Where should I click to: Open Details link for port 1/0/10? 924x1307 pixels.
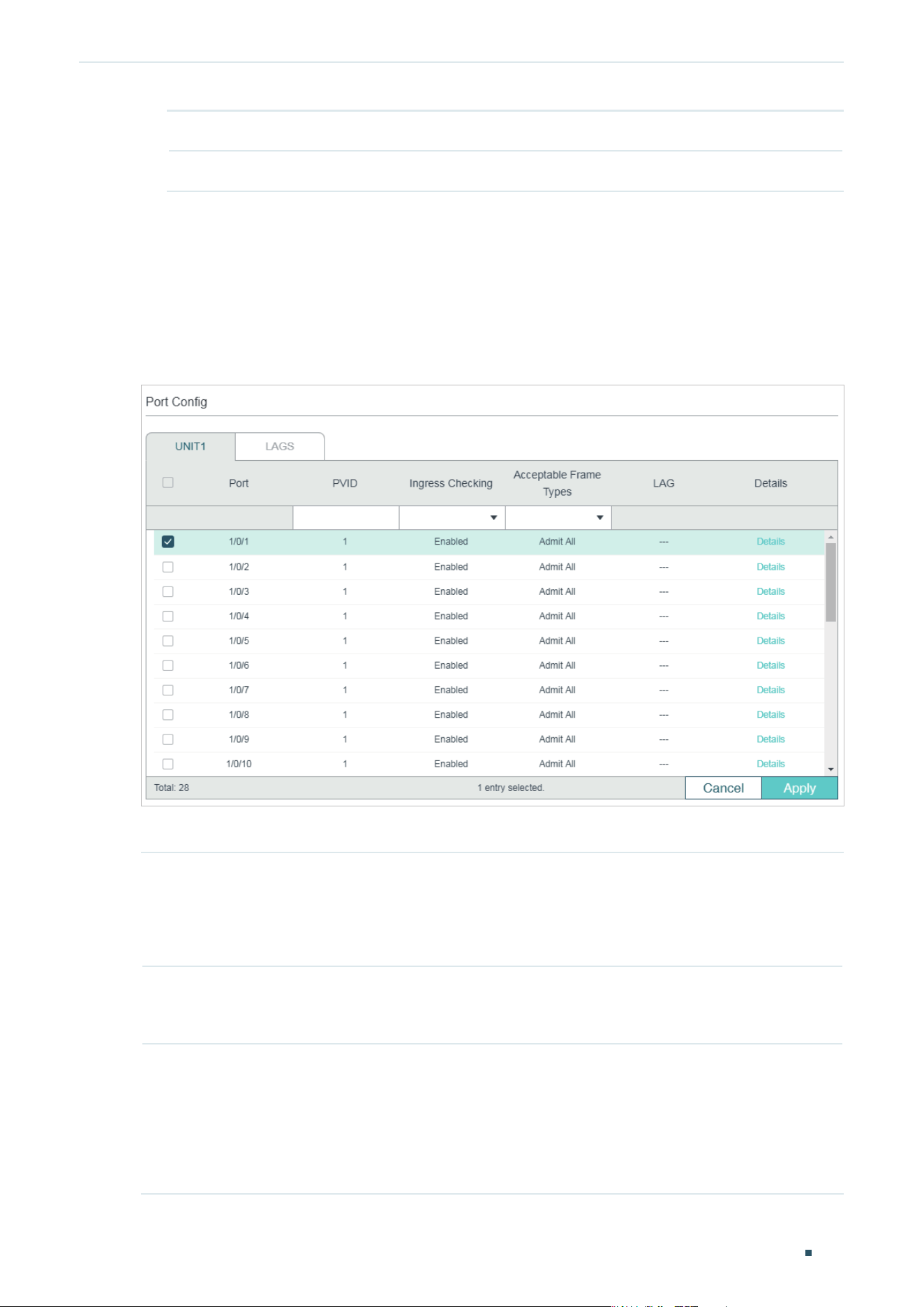[x=770, y=764]
